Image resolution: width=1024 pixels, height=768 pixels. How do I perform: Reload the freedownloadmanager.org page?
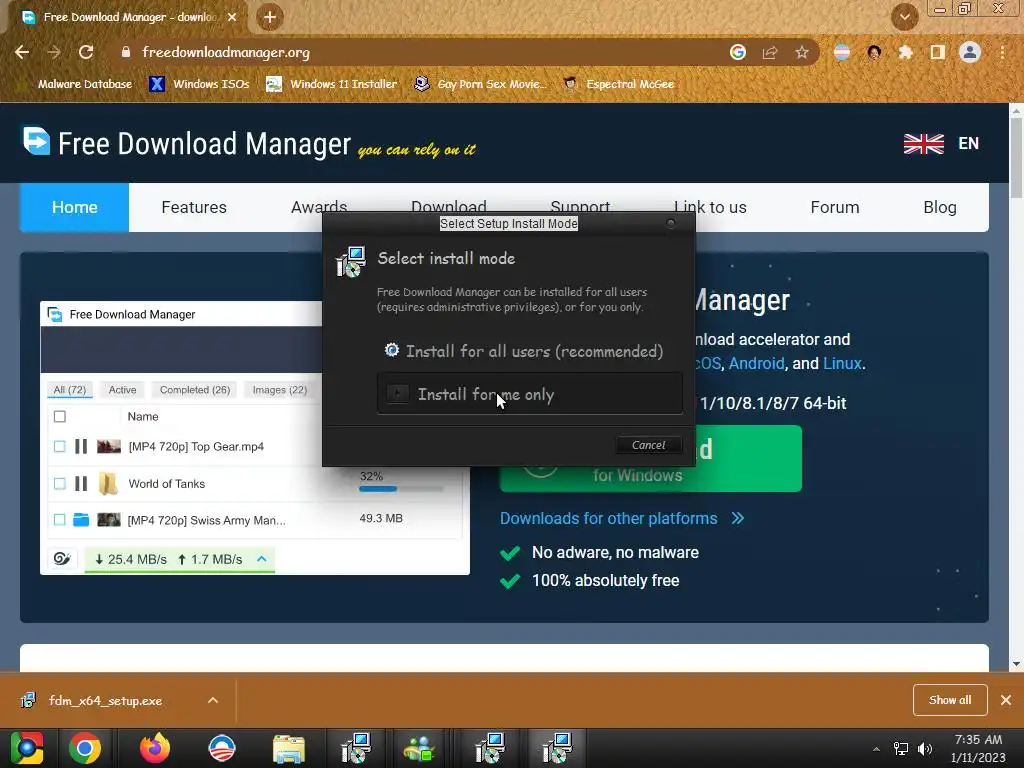pos(86,52)
